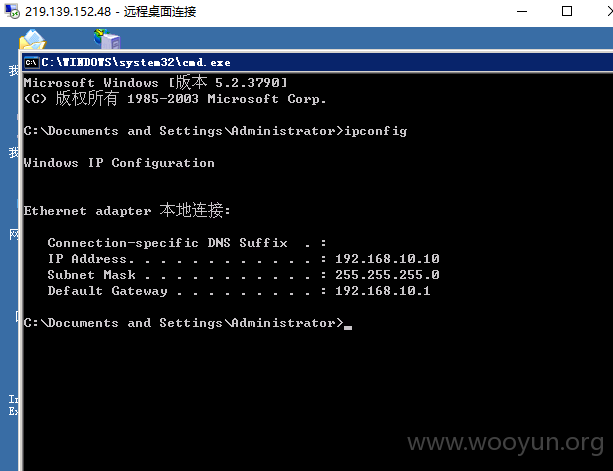The width and height of the screenshot is (613, 471).
Task: Click the Subnet Mask value 255.255.255.0
Action: 387,275
